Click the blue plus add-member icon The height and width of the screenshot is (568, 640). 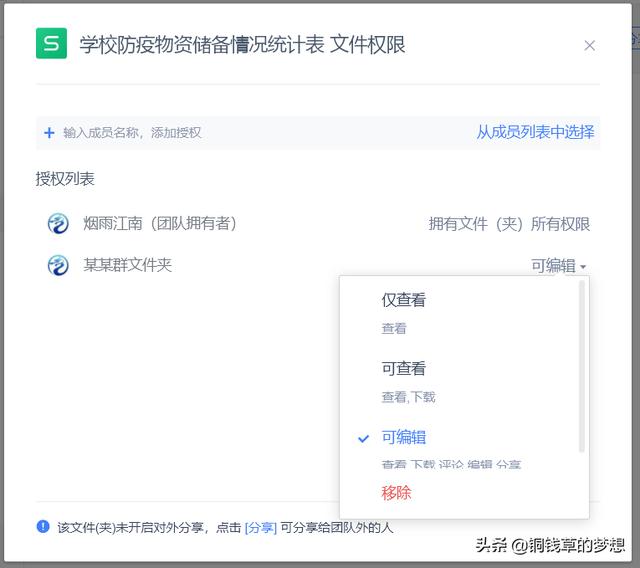(49, 133)
